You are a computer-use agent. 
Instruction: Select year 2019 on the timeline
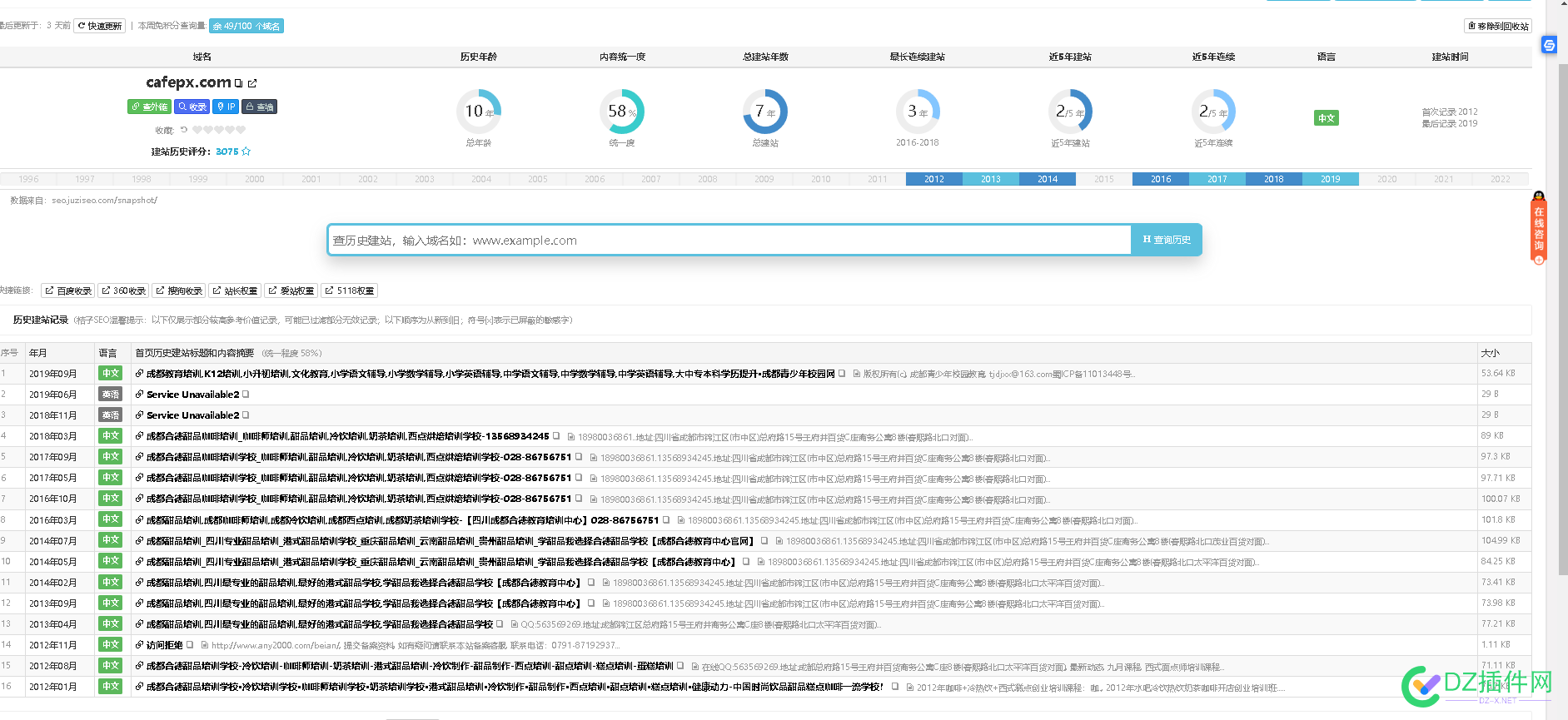1331,179
